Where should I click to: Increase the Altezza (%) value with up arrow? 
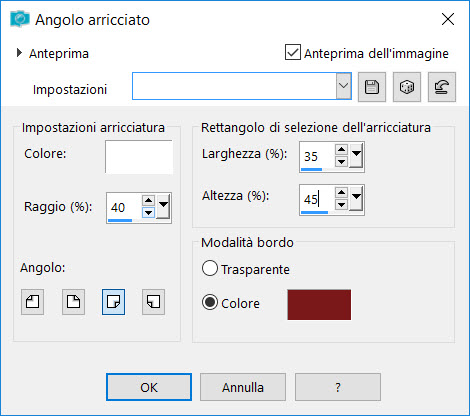(341, 192)
